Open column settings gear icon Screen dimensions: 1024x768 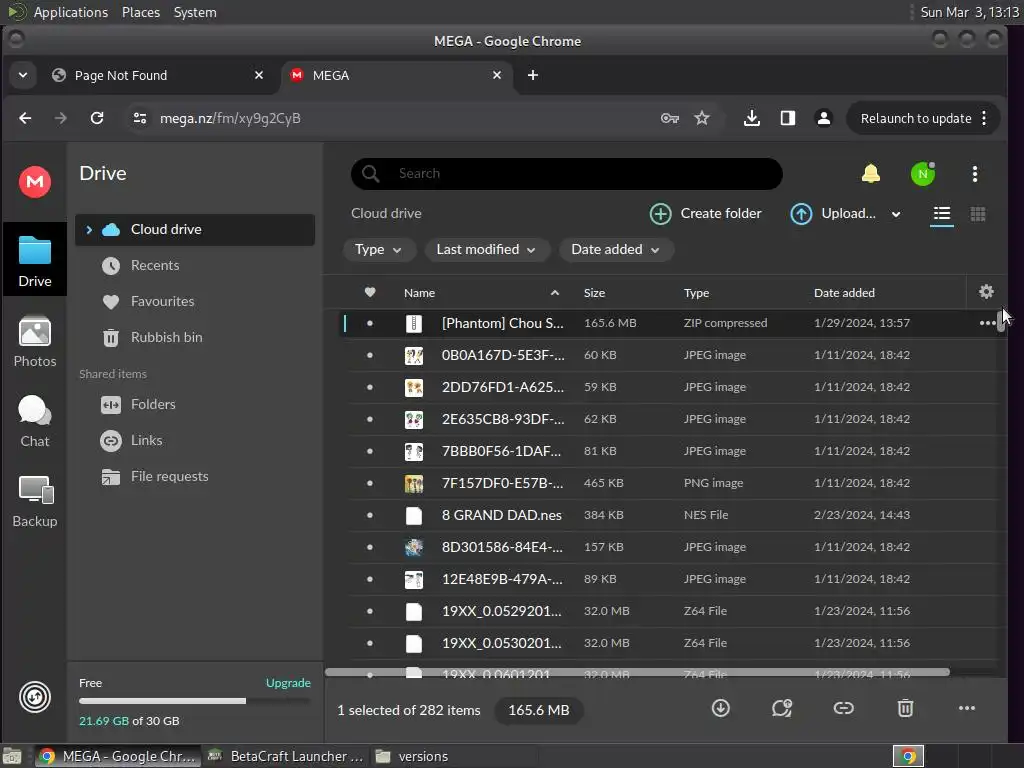click(986, 292)
